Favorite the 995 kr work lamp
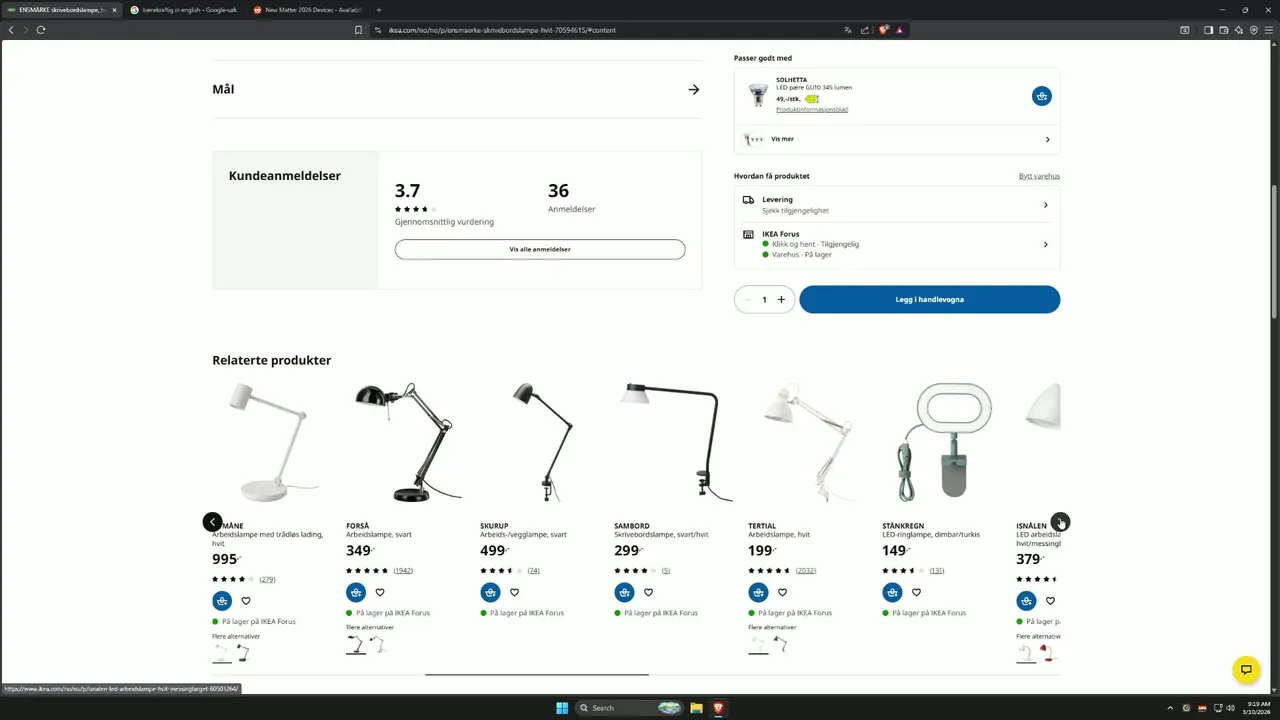 point(246,601)
